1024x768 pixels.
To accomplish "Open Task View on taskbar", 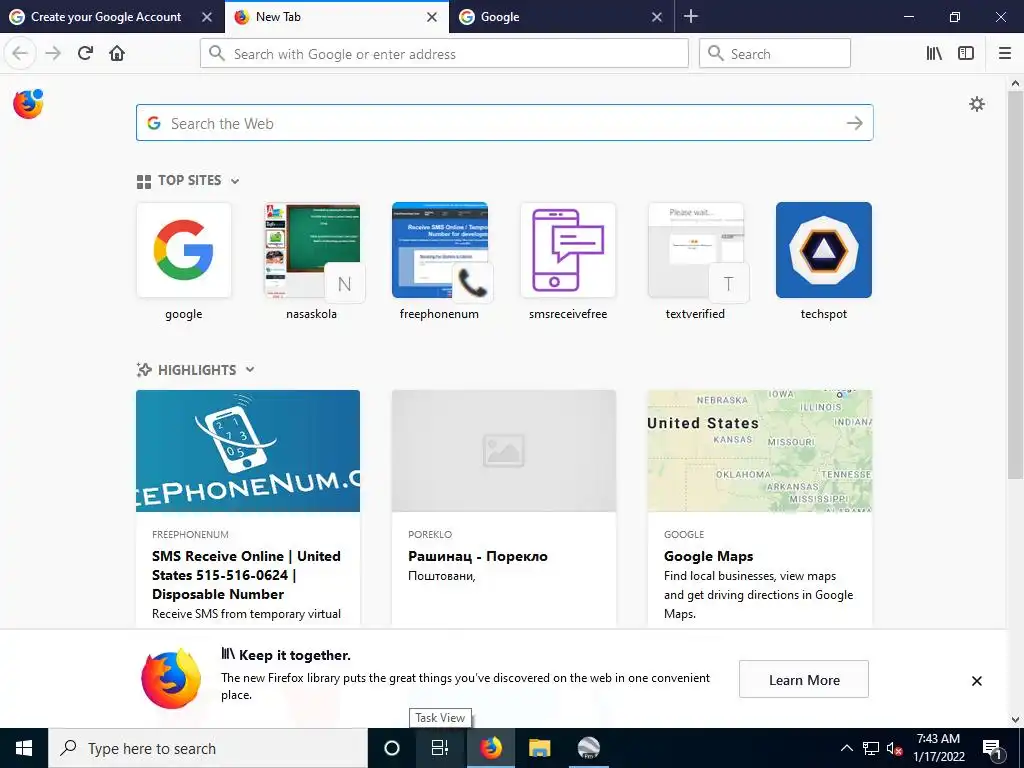I will point(440,748).
